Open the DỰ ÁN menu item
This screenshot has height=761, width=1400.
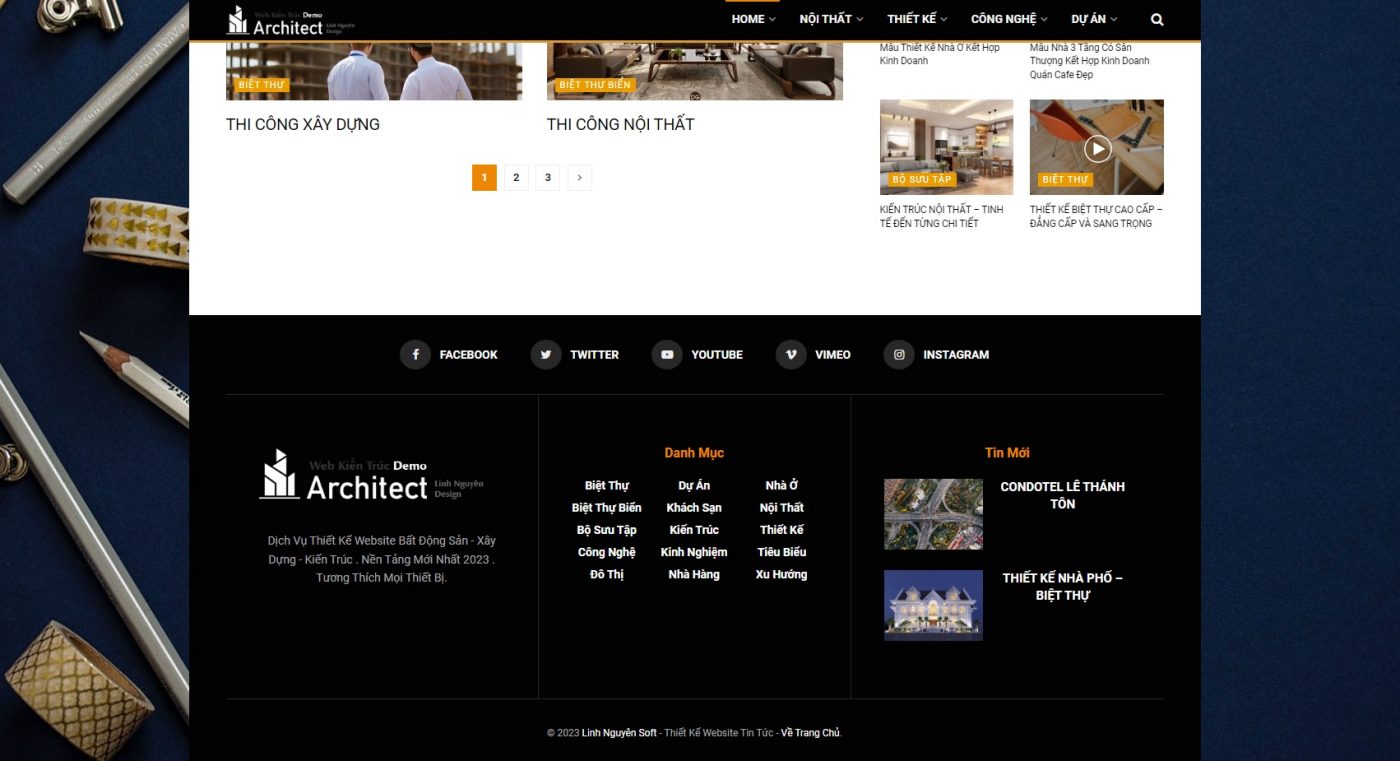(x=1094, y=19)
